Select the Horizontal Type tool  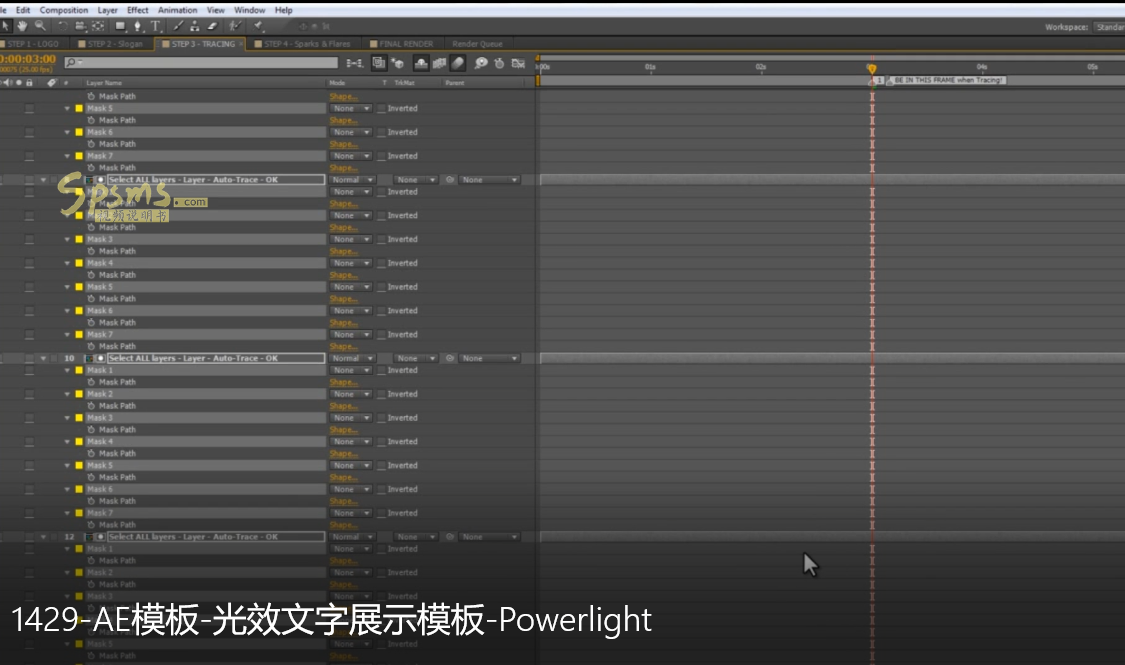click(155, 26)
